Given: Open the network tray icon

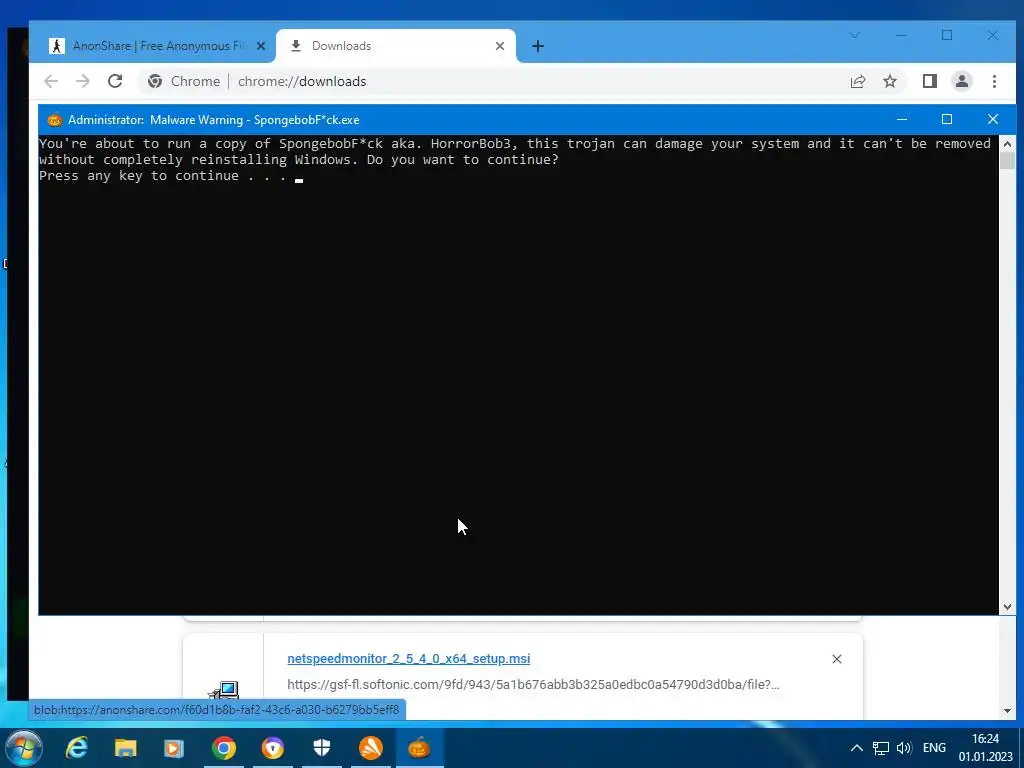Looking at the screenshot, I should 881,748.
